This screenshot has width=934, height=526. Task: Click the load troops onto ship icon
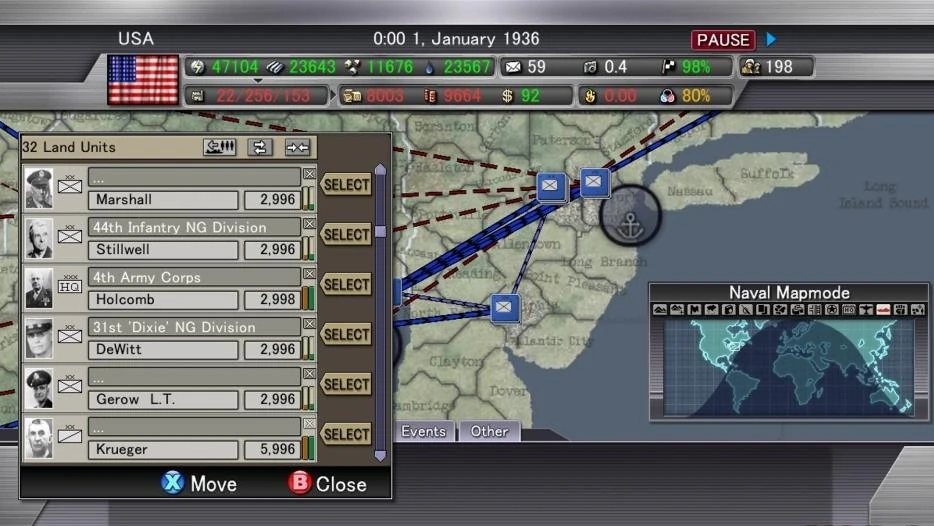pos(220,147)
